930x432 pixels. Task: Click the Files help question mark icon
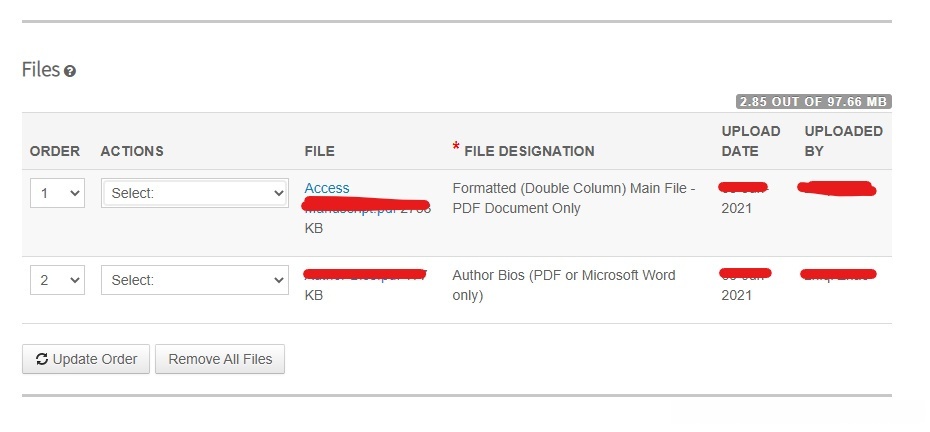pyautogui.click(x=70, y=72)
